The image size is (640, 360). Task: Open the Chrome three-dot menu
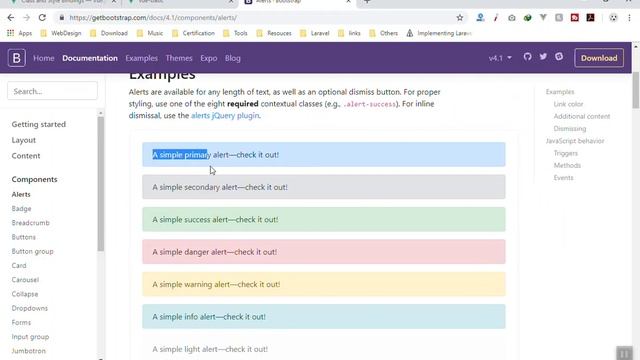[x=629, y=18]
